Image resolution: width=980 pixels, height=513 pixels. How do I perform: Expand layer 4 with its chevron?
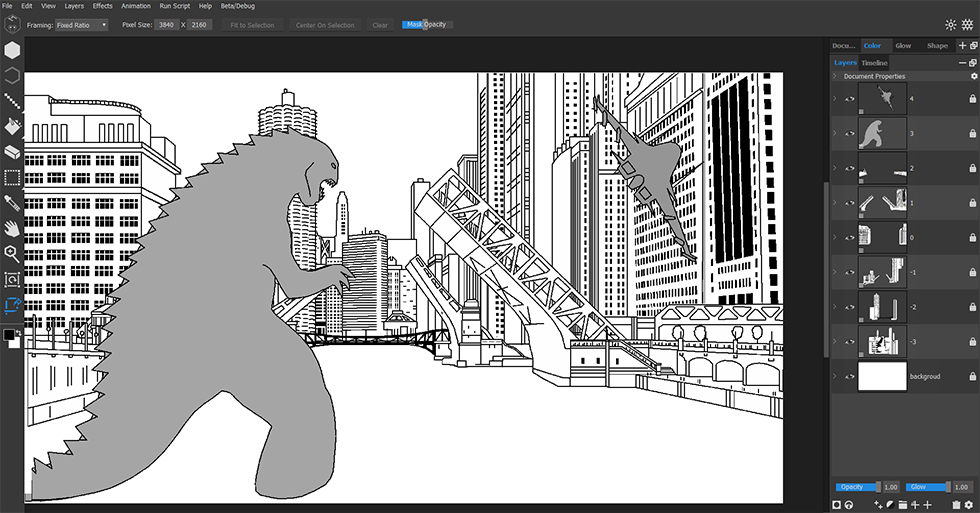[x=835, y=99]
